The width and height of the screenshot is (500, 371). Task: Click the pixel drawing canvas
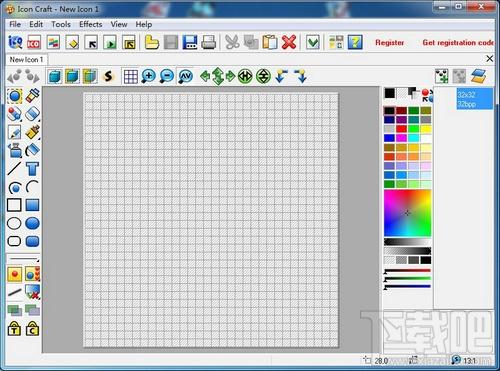(211, 220)
